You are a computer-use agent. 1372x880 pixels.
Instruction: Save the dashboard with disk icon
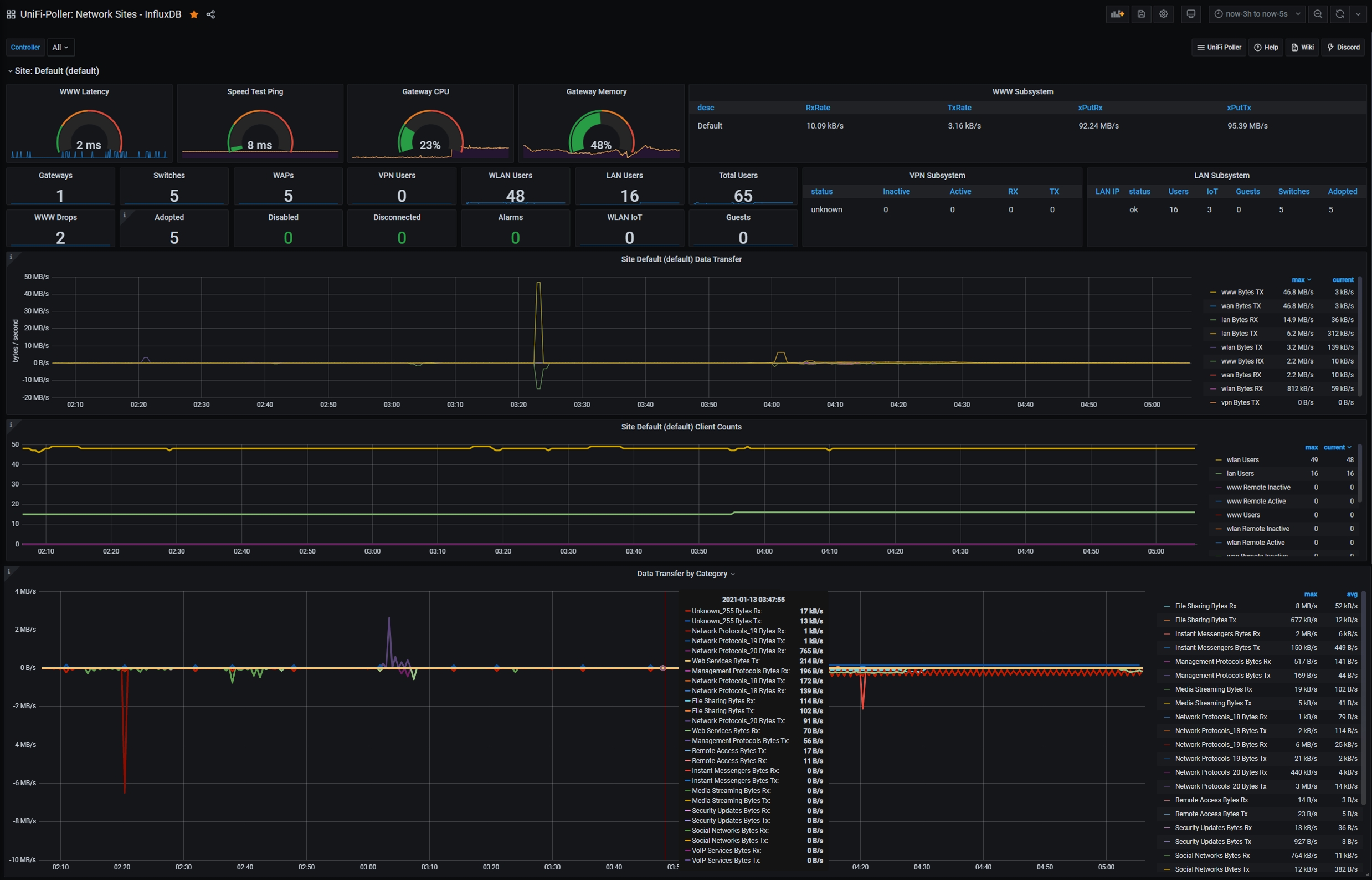pos(1141,14)
